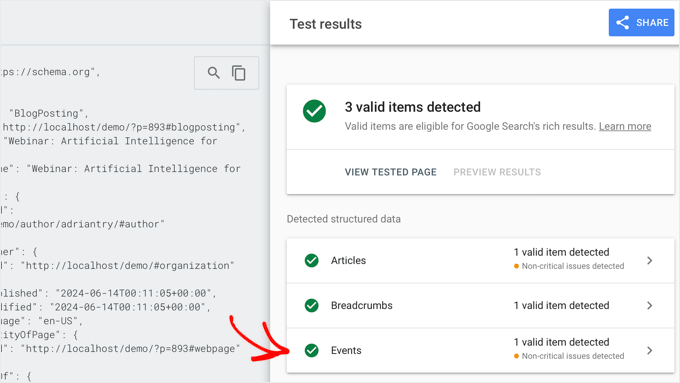Select the Articles structured data item
The height and width of the screenshot is (383, 680).
(480, 260)
